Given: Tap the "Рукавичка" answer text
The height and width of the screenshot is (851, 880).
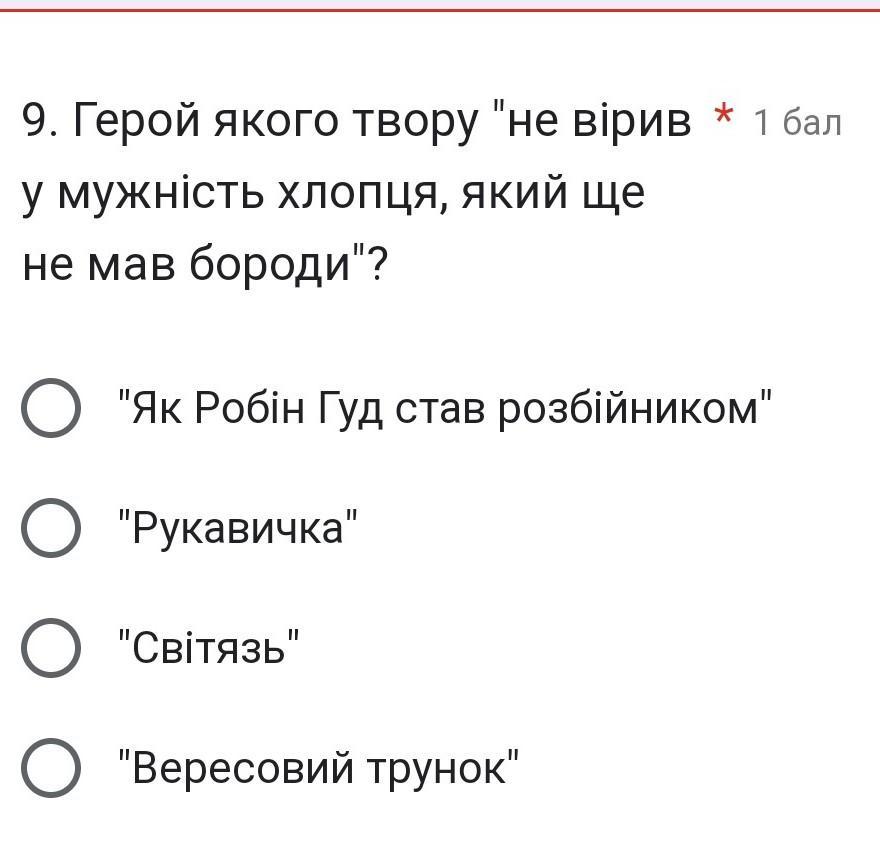Looking at the screenshot, I should [x=238, y=528].
